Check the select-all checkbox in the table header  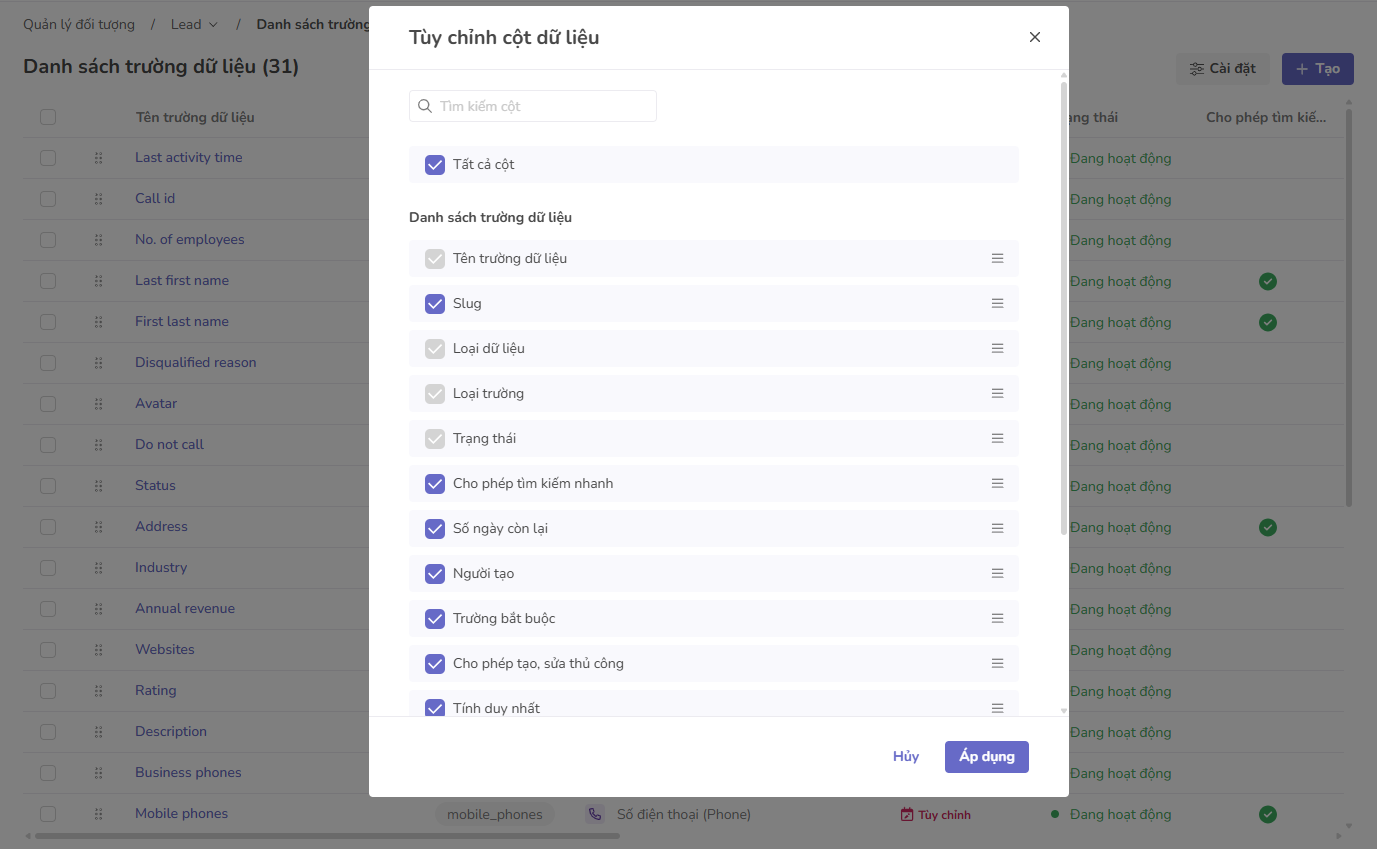(47, 117)
